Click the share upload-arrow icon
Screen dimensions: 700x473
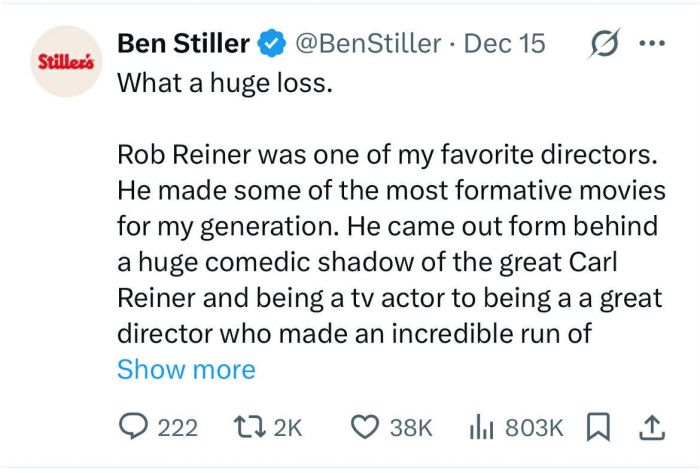point(651,427)
